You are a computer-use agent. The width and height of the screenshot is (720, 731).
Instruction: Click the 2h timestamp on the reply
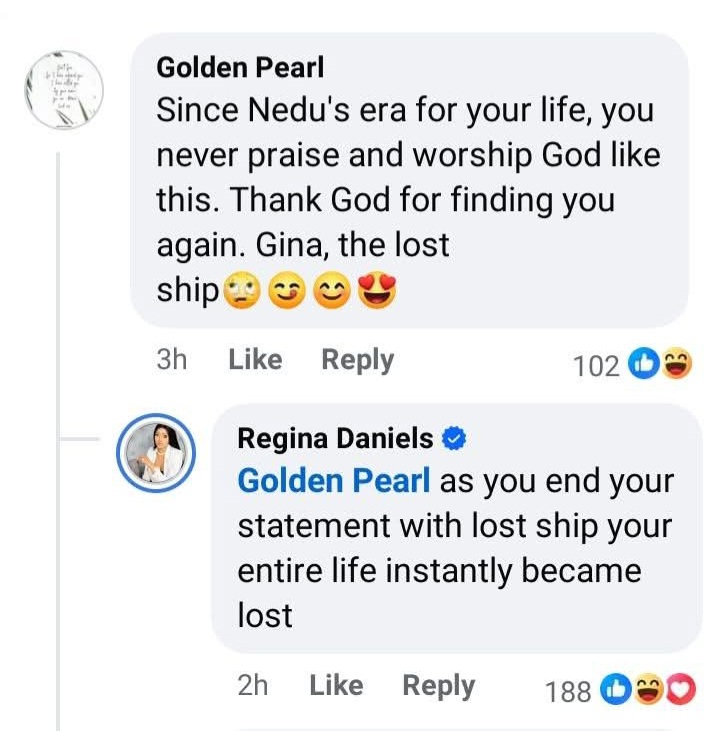point(253,685)
